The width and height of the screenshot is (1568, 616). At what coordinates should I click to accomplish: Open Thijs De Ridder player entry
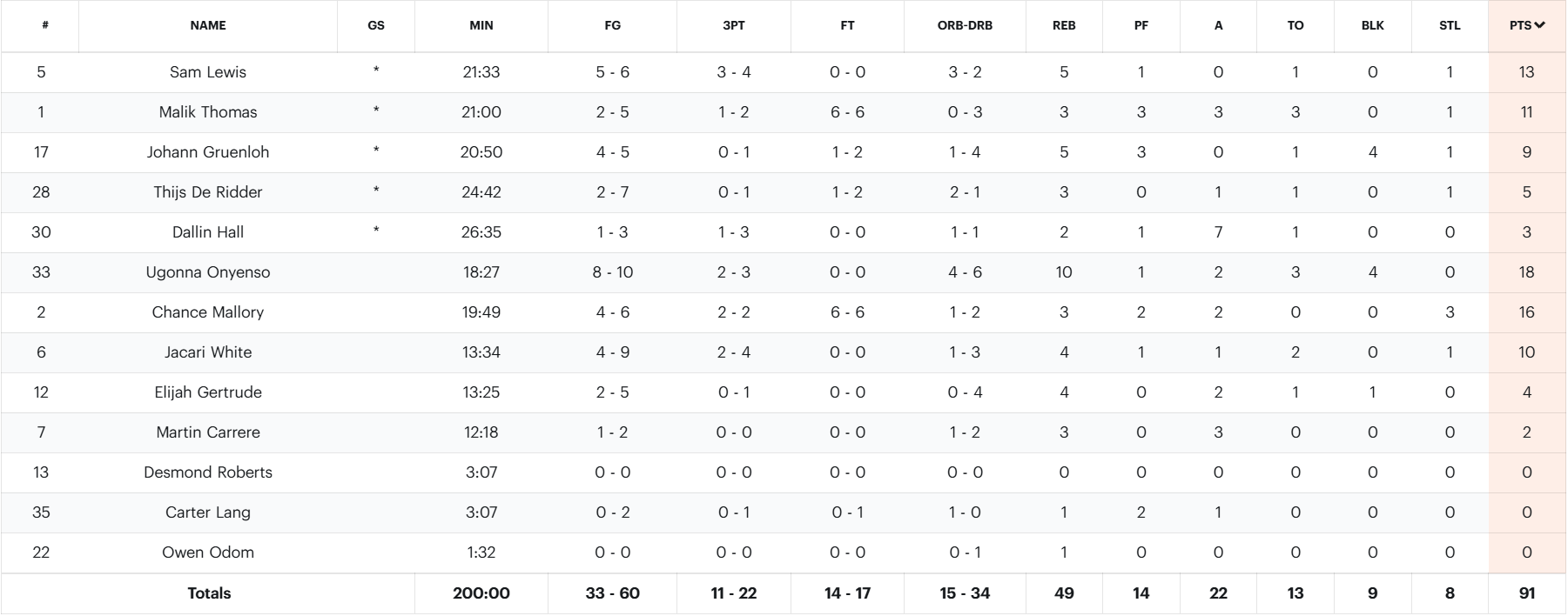pos(208,192)
